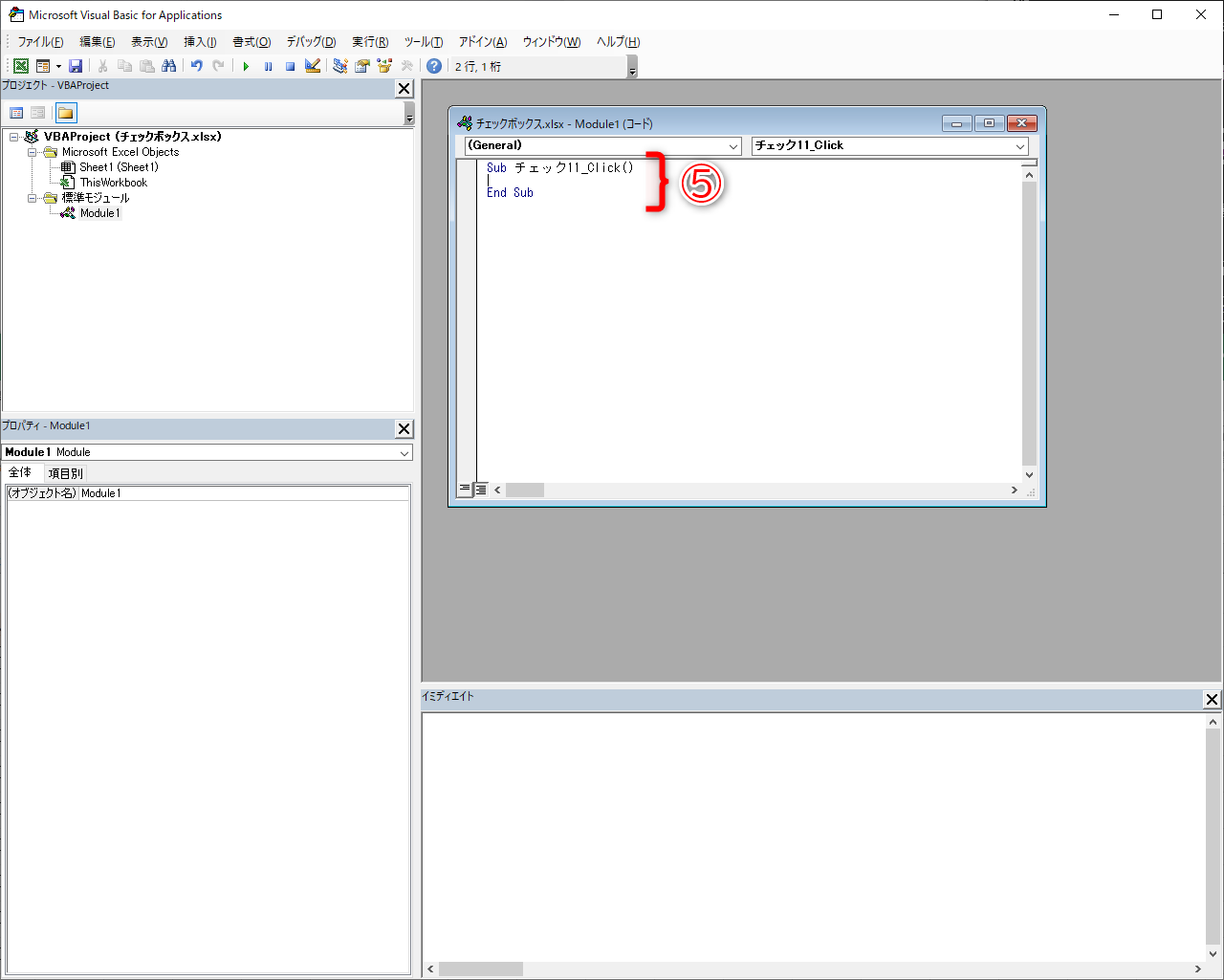Click the green Run Sub play icon
1224x980 pixels.
(x=246, y=66)
